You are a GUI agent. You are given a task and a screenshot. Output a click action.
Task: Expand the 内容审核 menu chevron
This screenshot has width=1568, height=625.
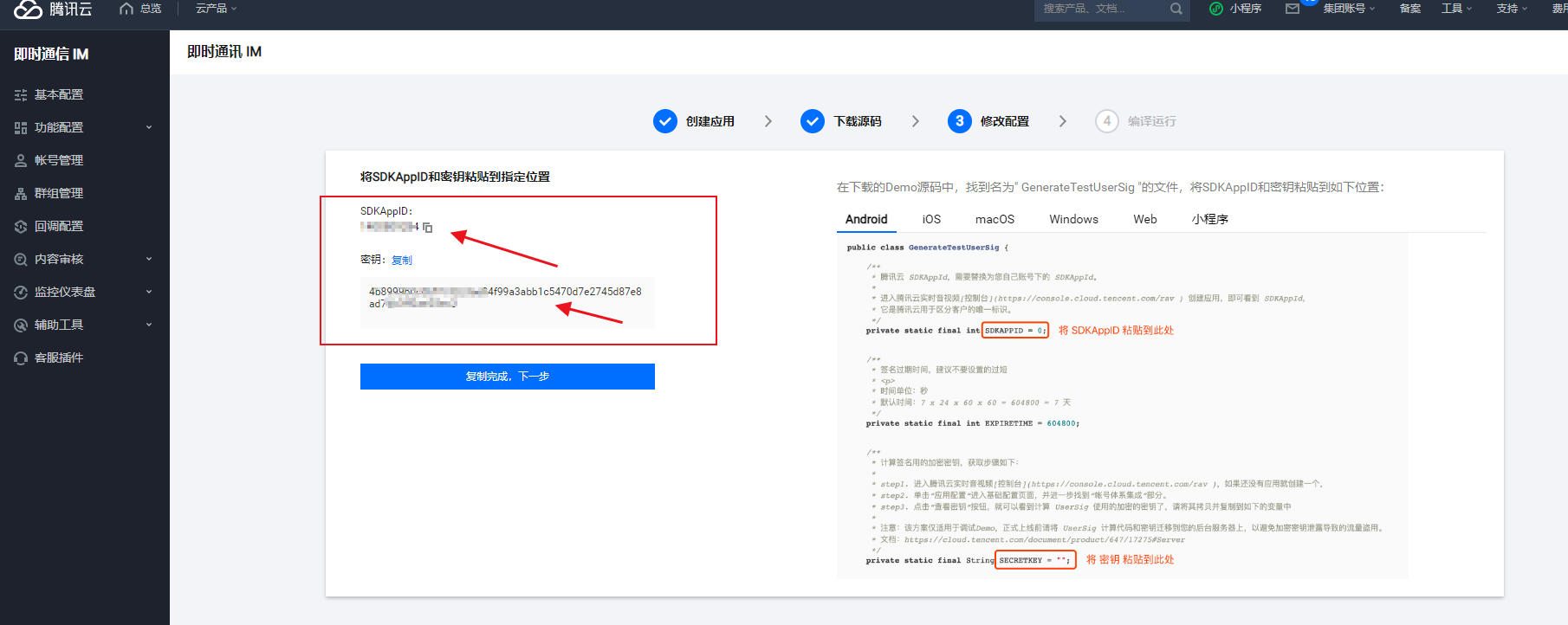click(x=149, y=259)
